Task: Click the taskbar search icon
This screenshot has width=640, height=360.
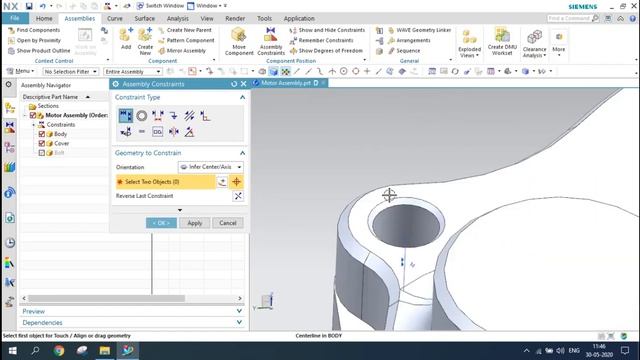Action: pyautogui.click(x=36, y=351)
